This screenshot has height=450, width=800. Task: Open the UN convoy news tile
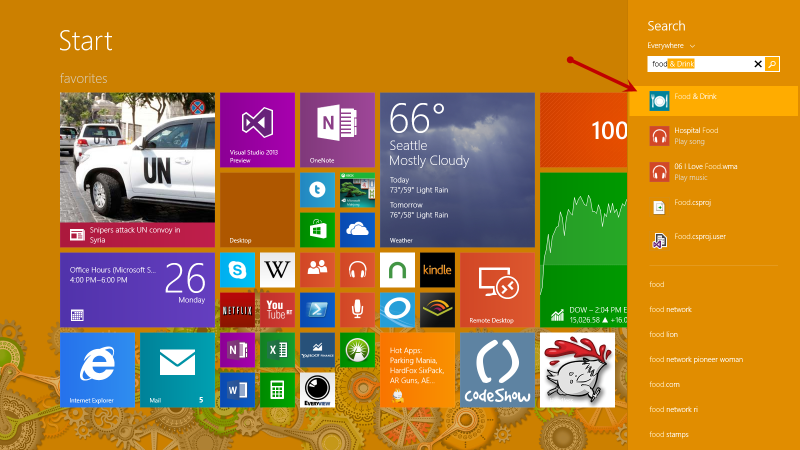point(137,169)
